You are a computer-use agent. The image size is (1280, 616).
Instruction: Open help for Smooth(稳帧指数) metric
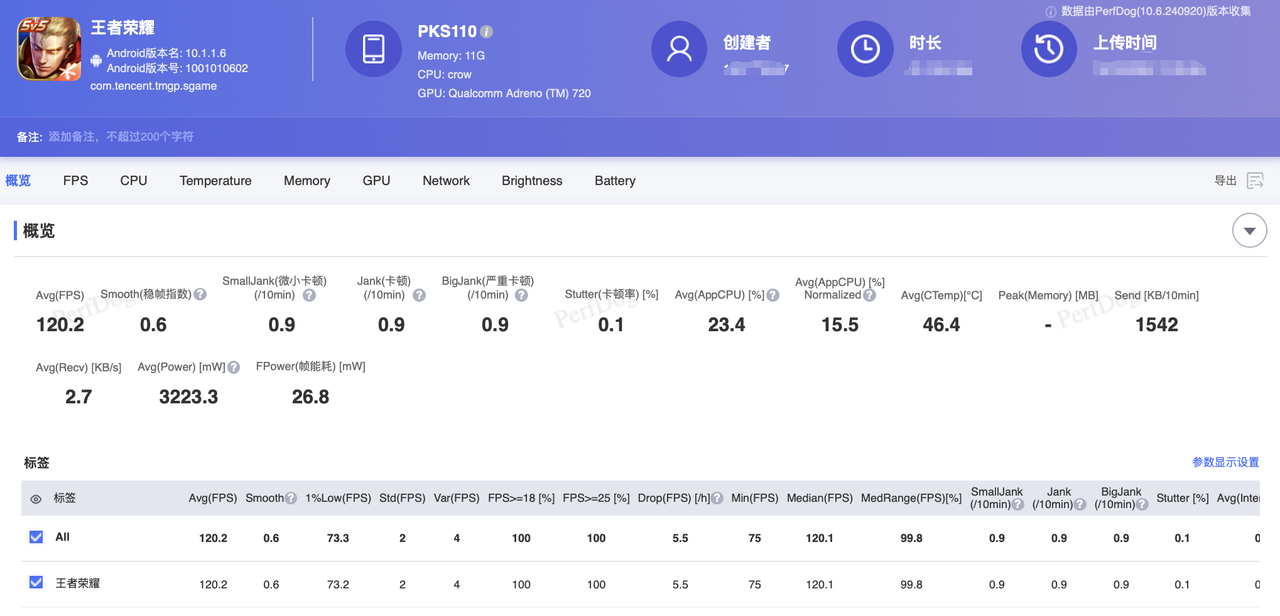[x=200, y=295]
